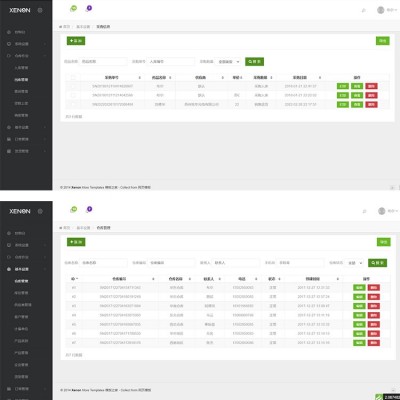
Task: Click the red delete button in row #7
Action: (x=374, y=343)
